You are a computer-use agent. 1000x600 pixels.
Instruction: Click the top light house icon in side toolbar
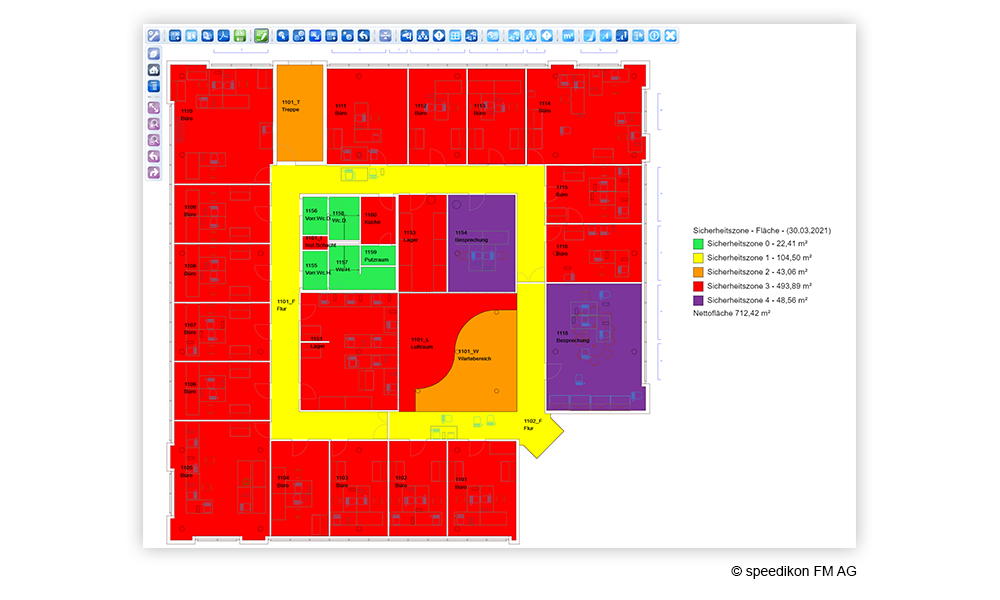[154, 54]
